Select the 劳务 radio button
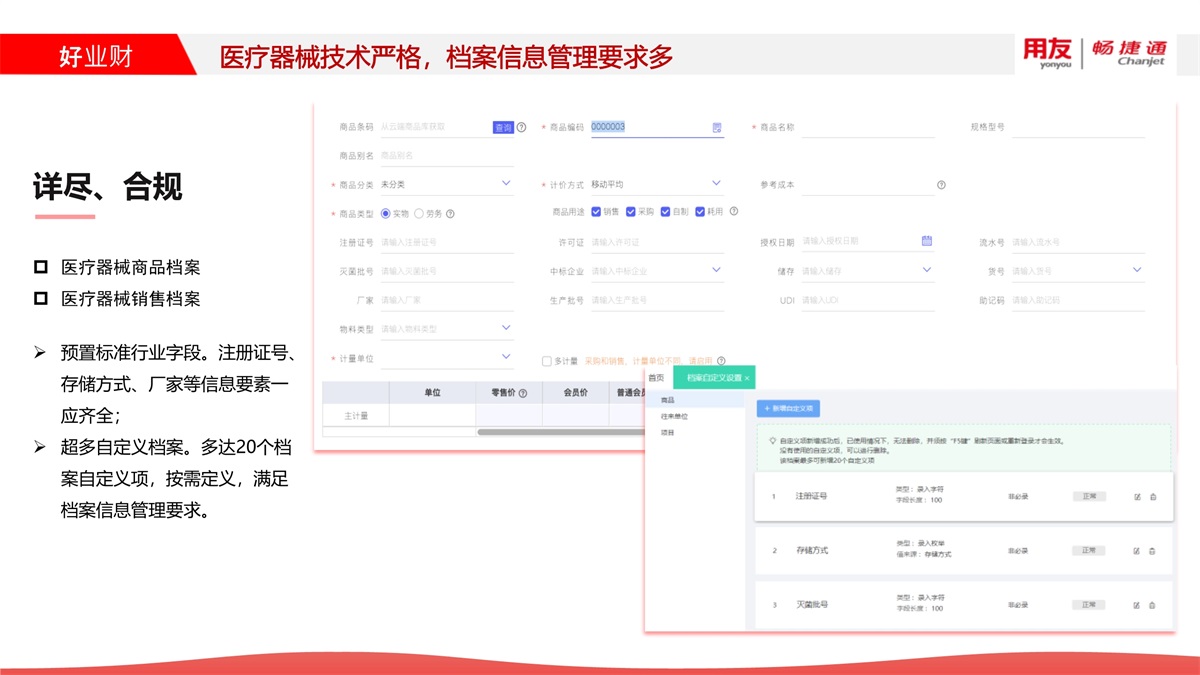The image size is (1200, 675). click(x=419, y=213)
